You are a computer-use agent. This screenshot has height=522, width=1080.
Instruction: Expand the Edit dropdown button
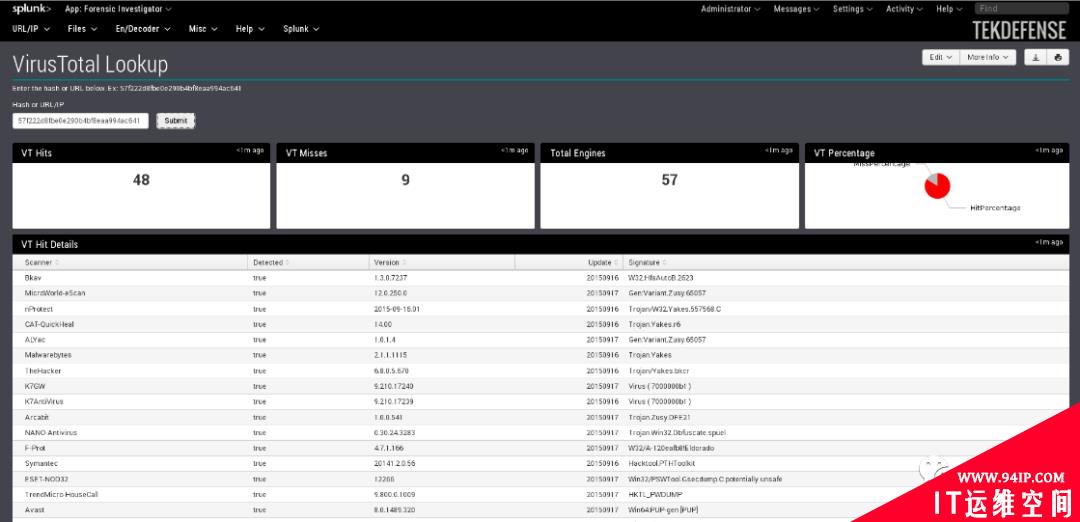pos(941,58)
